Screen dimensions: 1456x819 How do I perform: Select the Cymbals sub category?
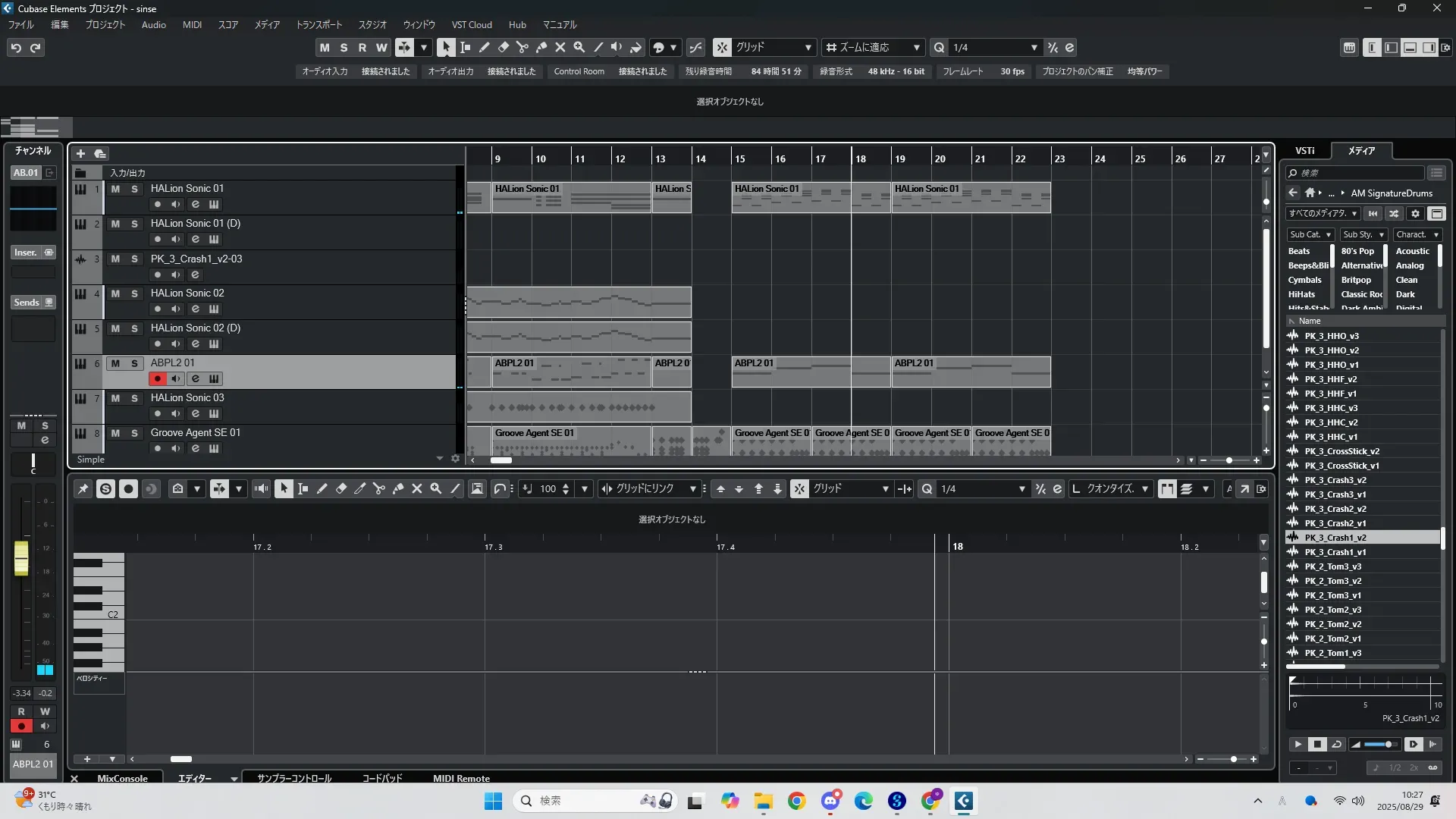pyautogui.click(x=1304, y=280)
